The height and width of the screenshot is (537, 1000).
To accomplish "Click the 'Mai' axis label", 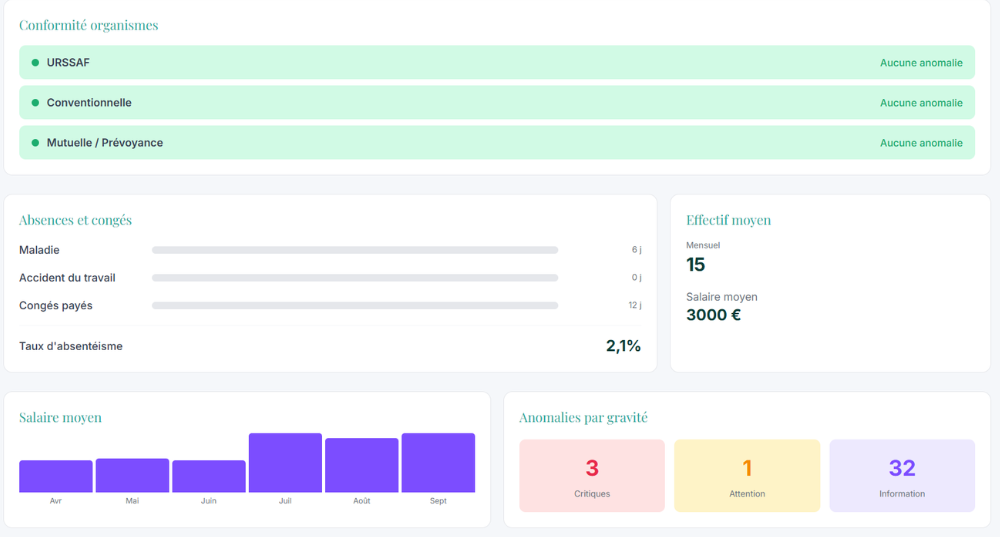I will tap(132, 501).
